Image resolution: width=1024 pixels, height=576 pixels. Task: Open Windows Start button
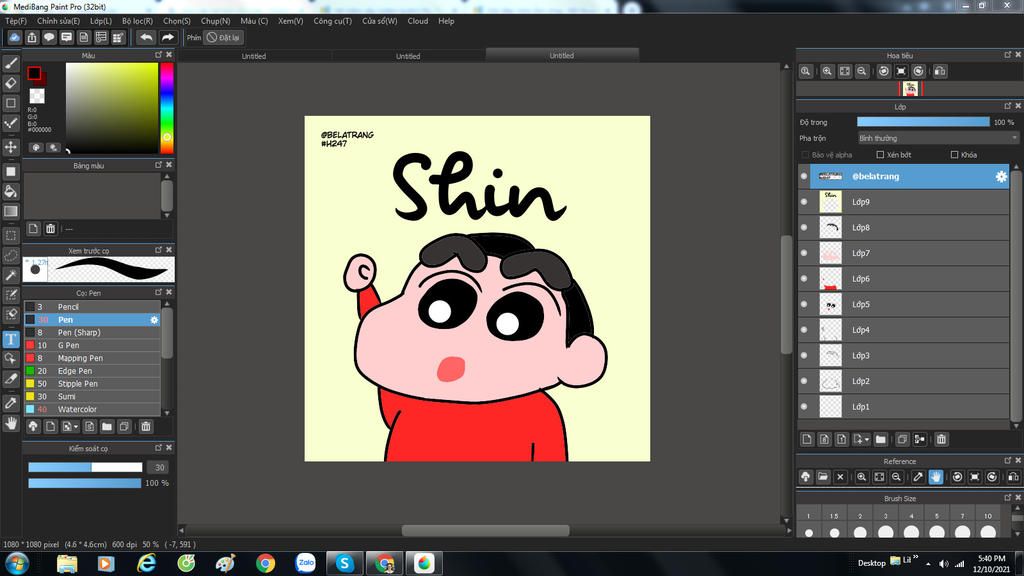coord(16,563)
